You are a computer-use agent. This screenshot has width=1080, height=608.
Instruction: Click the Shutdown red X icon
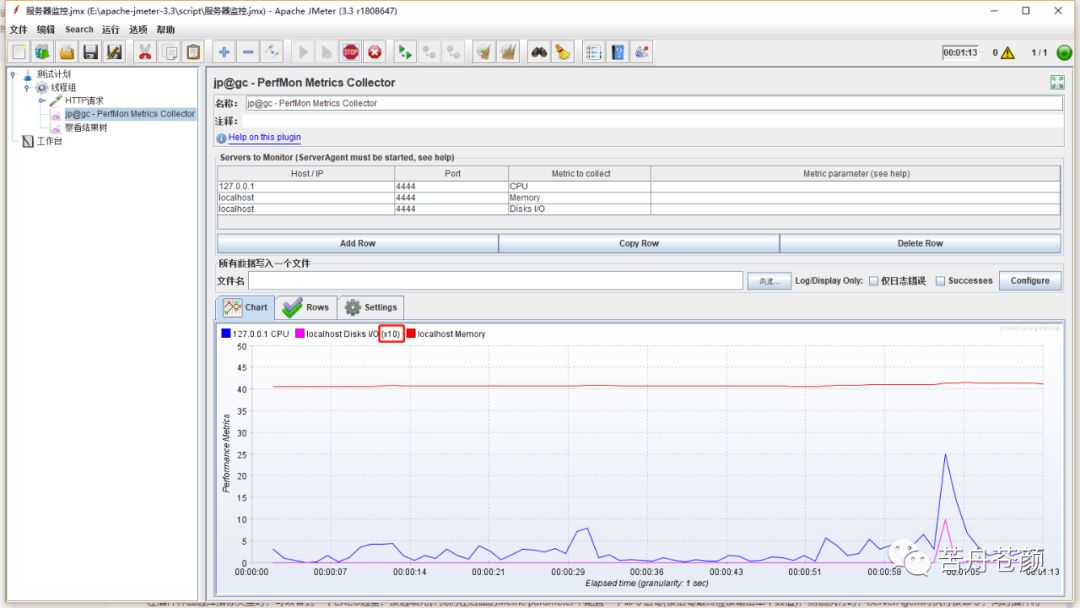[x=375, y=52]
